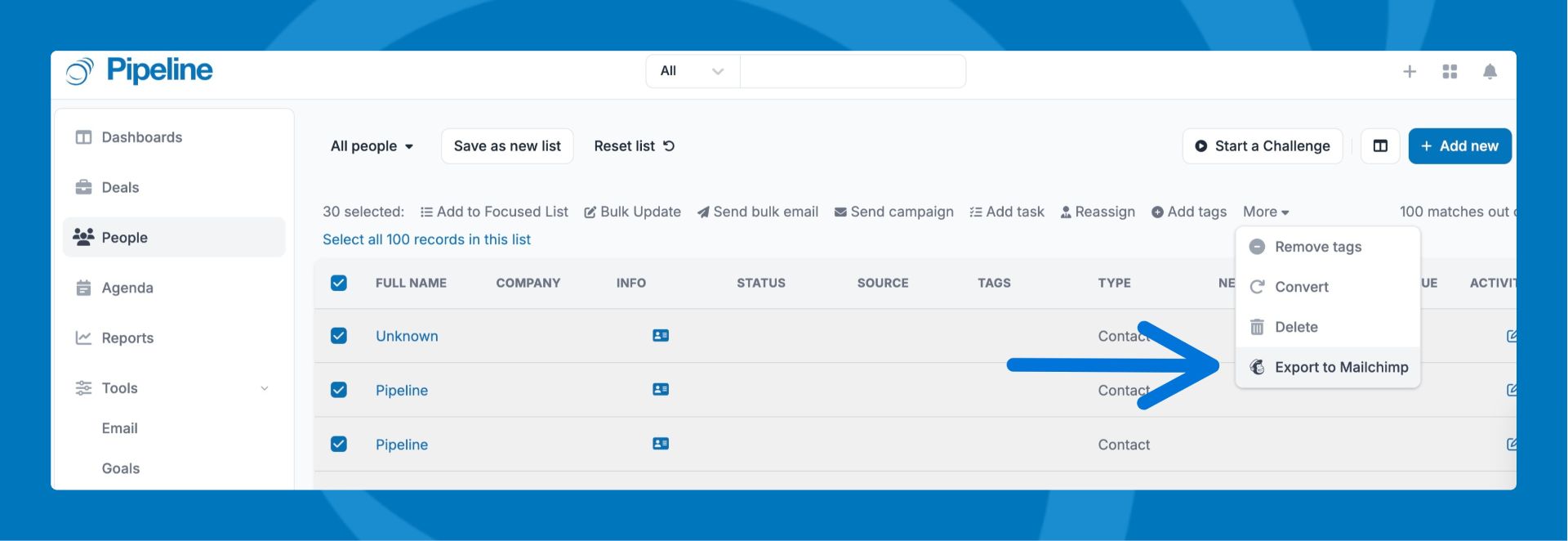Click Send campaign action

893,212
